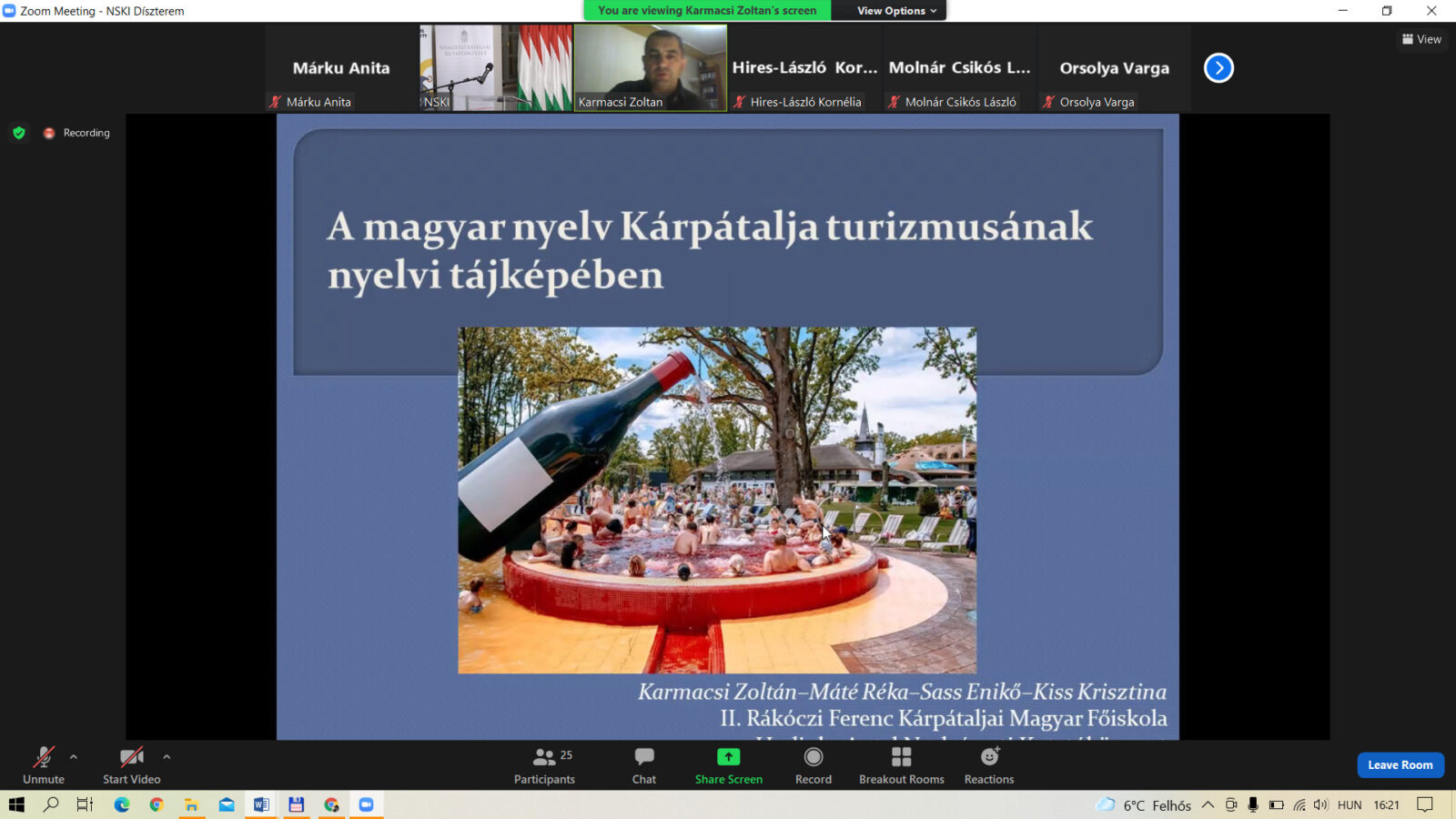This screenshot has width=1456, height=819.
Task: Select Karmacsi Zoltan's video thumbnail
Action: tap(650, 67)
